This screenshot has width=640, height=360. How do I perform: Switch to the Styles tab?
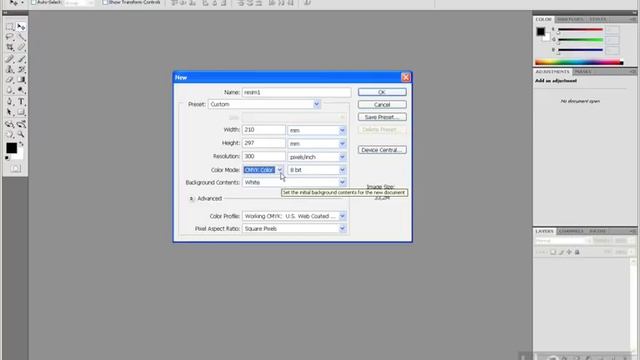598,19
